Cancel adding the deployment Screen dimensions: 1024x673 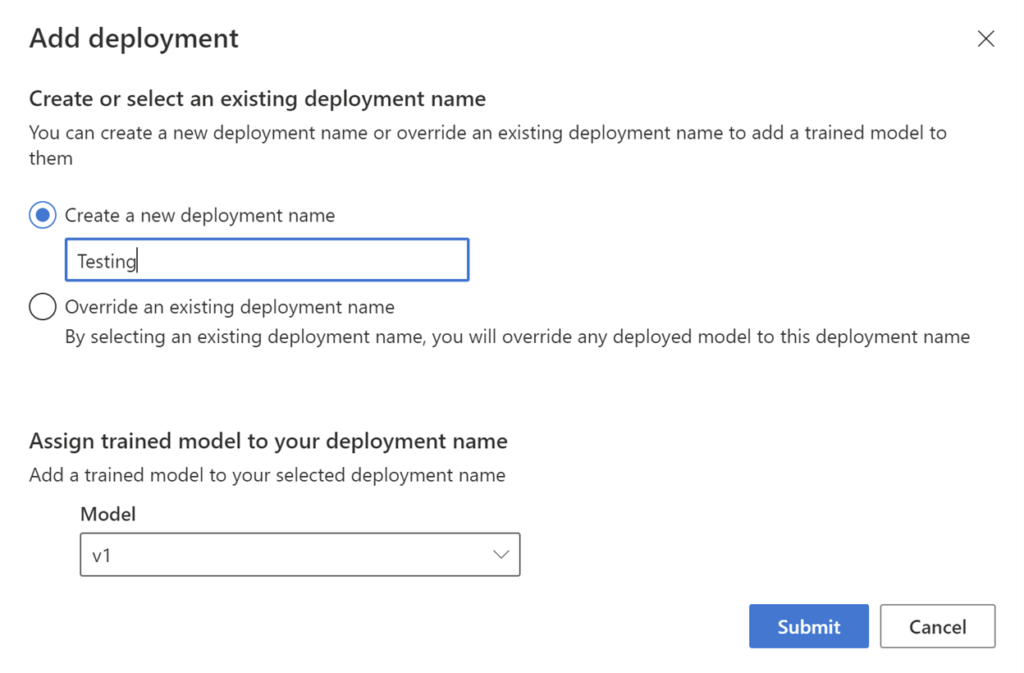click(937, 626)
